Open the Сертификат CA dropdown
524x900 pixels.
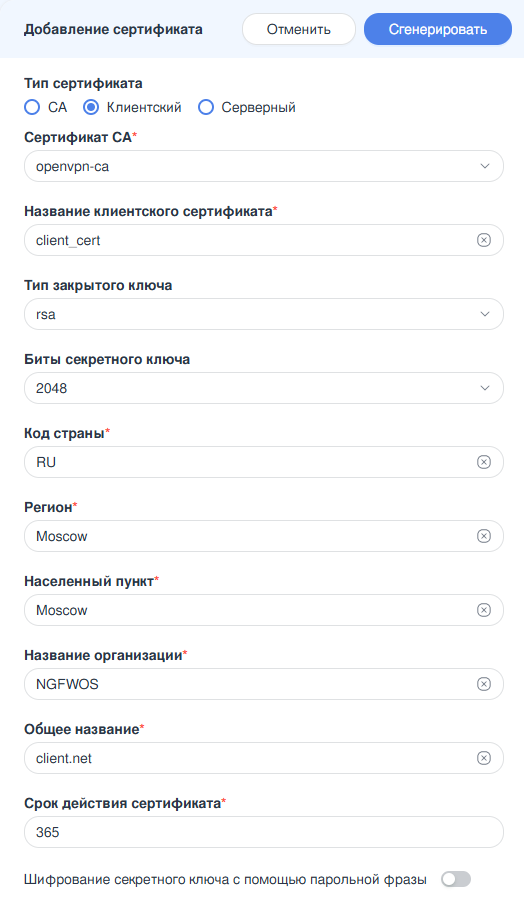(x=264, y=166)
